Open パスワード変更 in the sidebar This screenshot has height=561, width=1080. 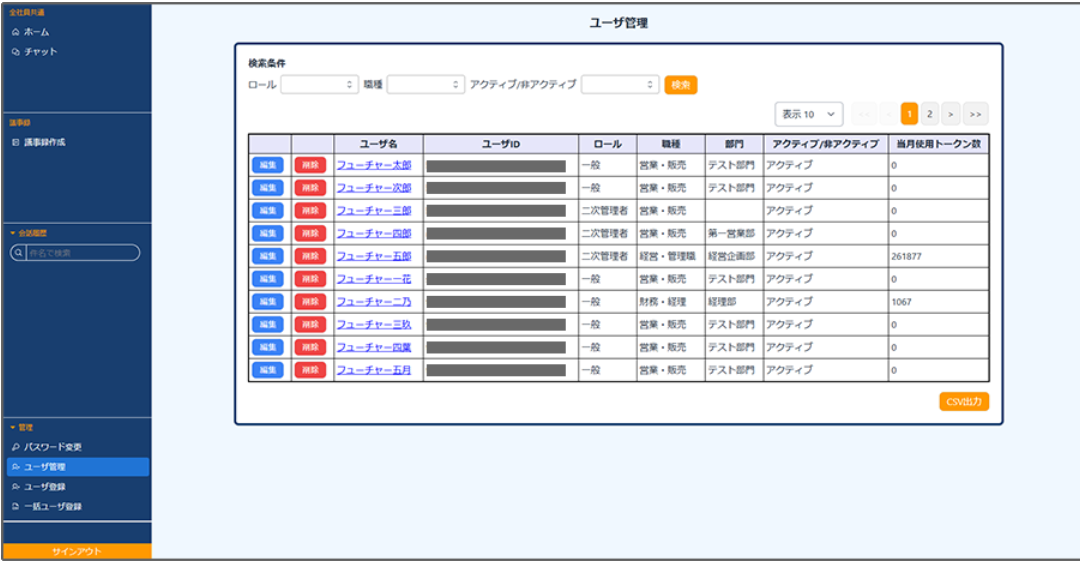(x=52, y=446)
